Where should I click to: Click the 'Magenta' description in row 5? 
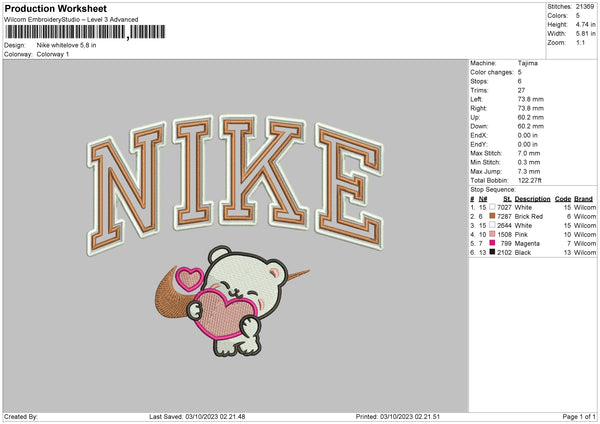(x=527, y=243)
